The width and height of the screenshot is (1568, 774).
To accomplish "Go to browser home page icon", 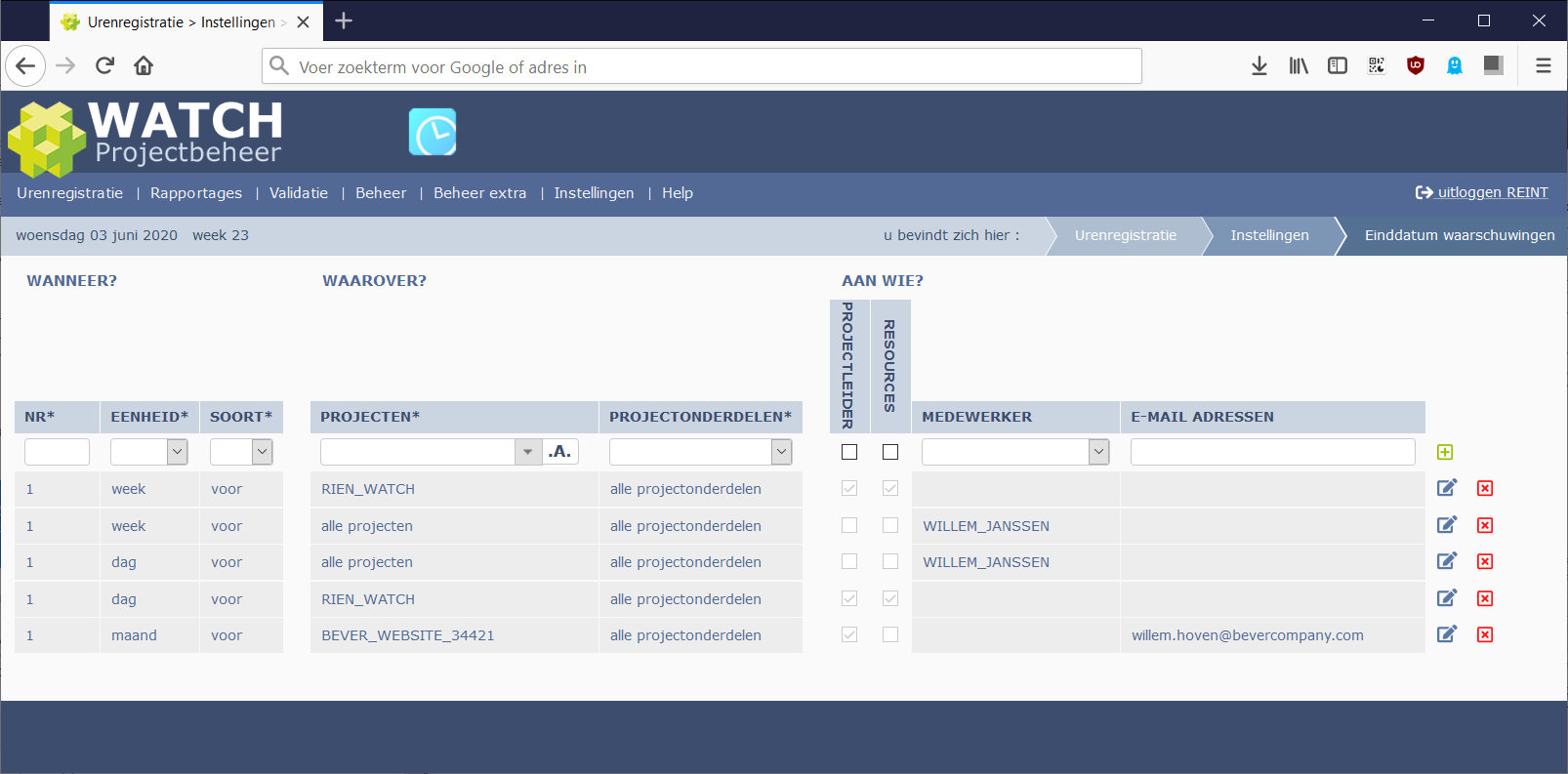I will pyautogui.click(x=144, y=65).
